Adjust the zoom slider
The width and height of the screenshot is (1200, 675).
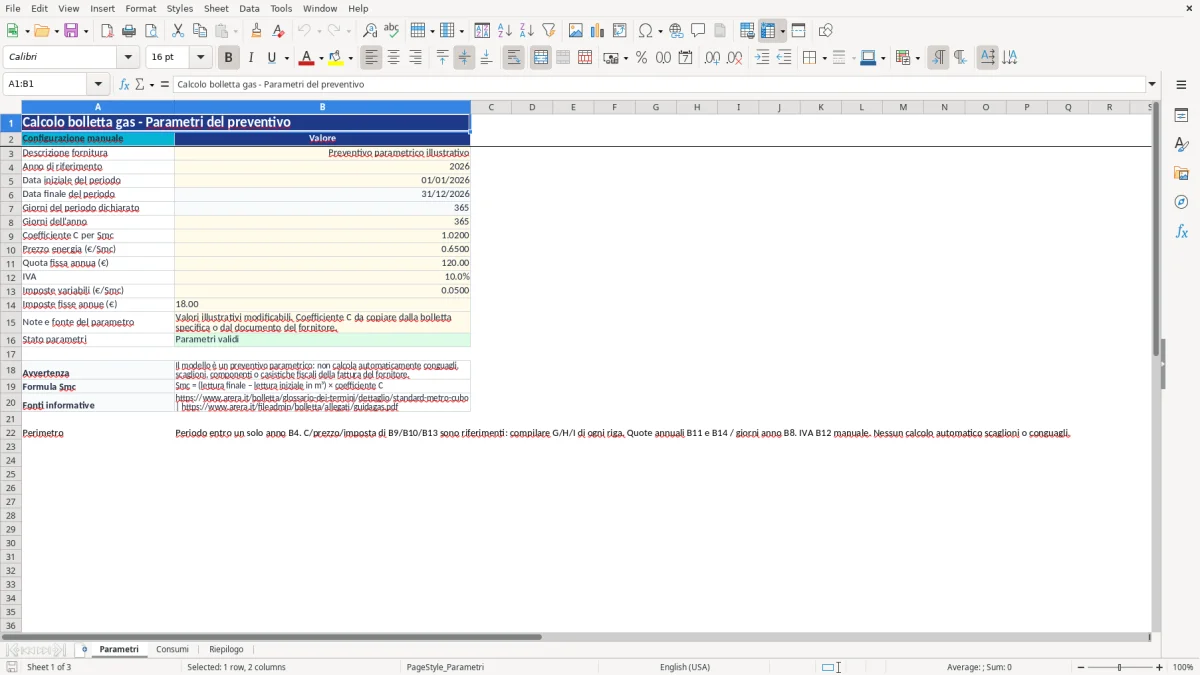[1119, 667]
